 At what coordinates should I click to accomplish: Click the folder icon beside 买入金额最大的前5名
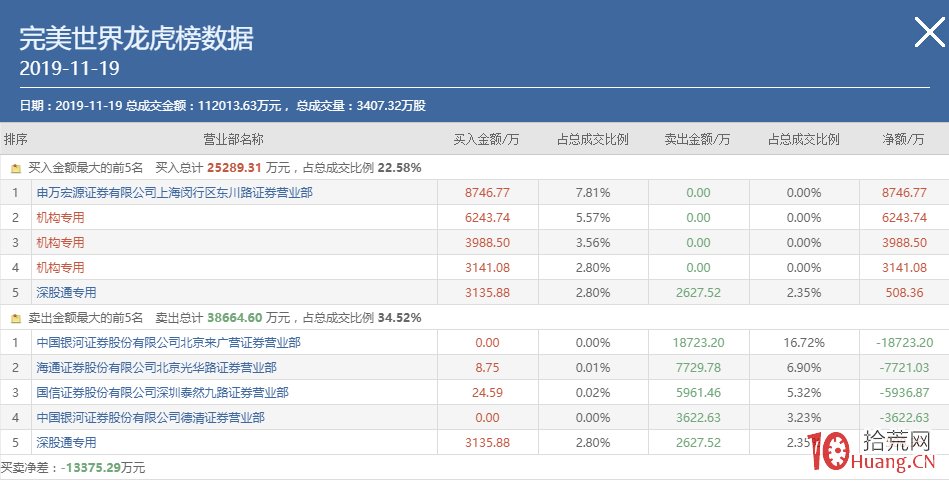tap(16, 168)
